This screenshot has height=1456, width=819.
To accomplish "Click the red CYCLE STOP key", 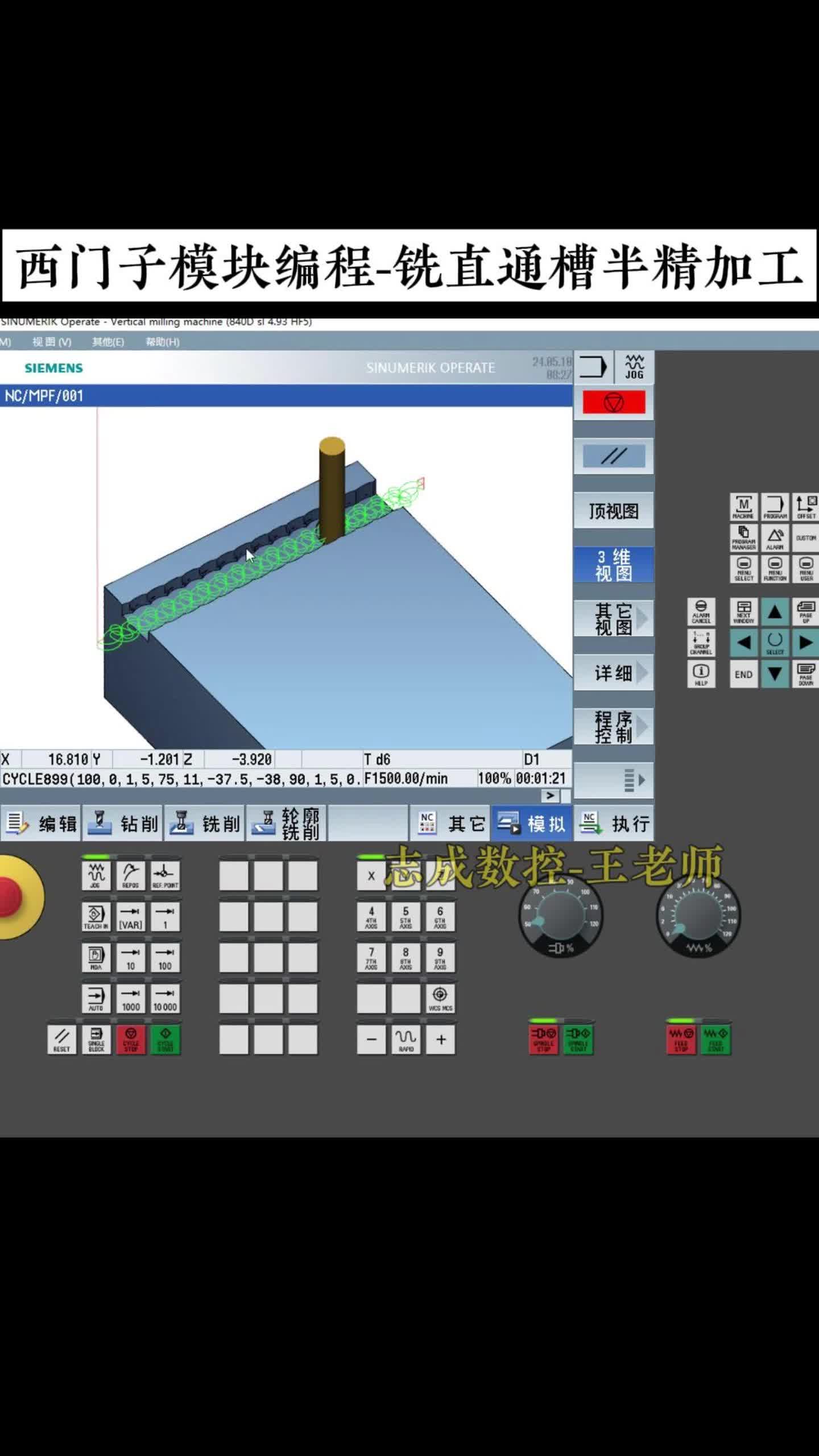I will (130, 1039).
